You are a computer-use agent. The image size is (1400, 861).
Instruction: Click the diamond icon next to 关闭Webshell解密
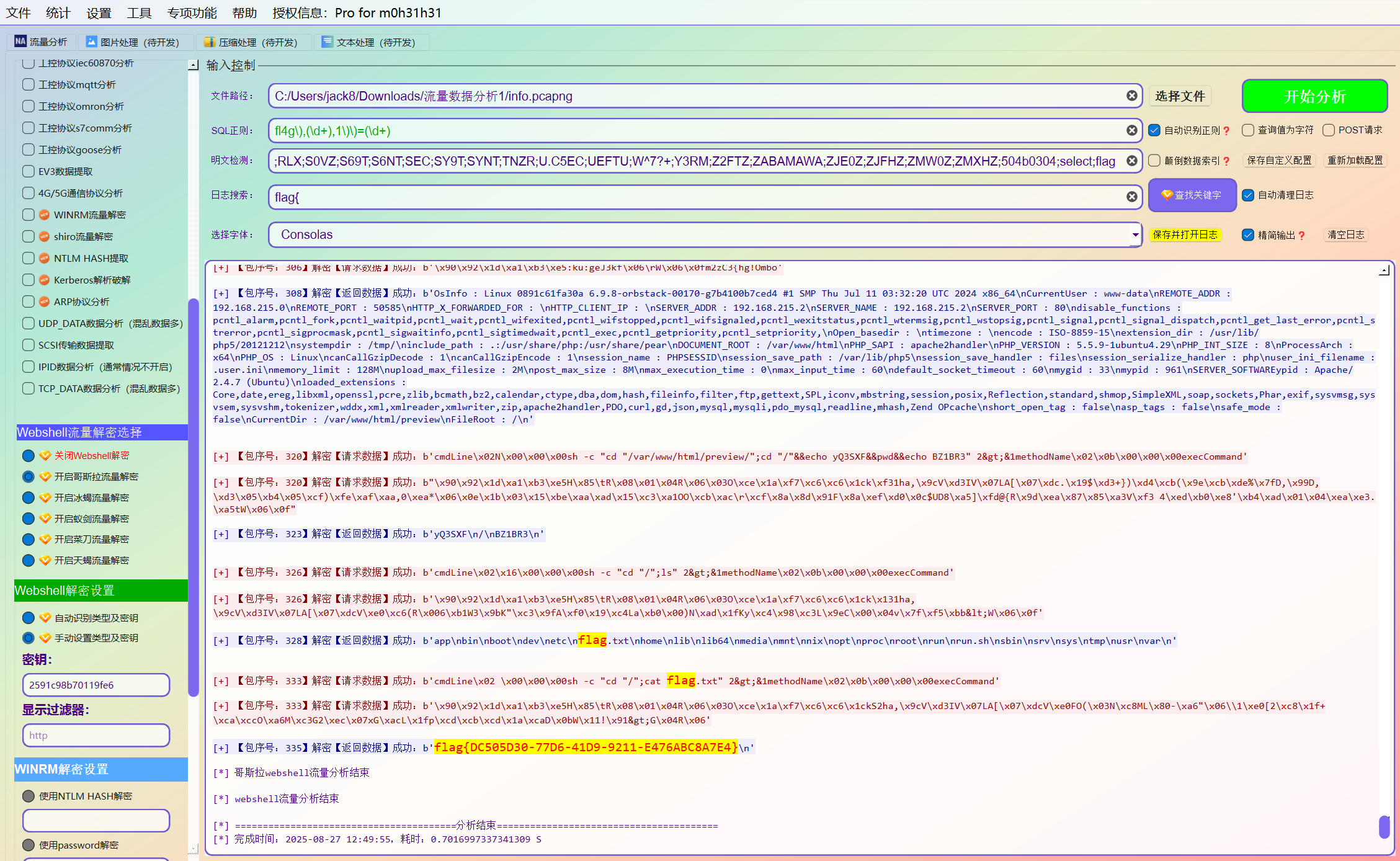point(45,455)
